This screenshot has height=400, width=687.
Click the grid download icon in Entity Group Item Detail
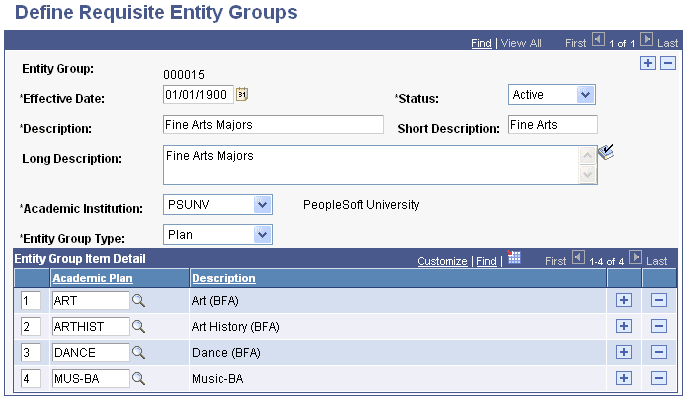point(515,259)
